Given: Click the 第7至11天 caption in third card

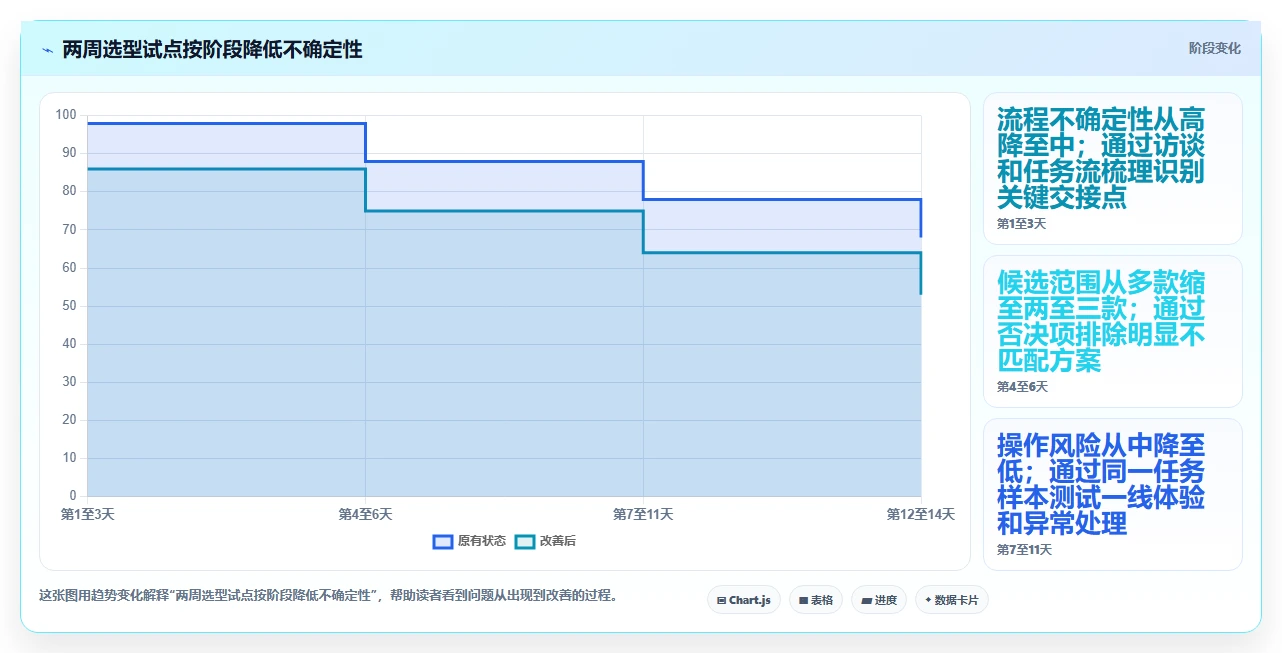Looking at the screenshot, I should click(1024, 550).
